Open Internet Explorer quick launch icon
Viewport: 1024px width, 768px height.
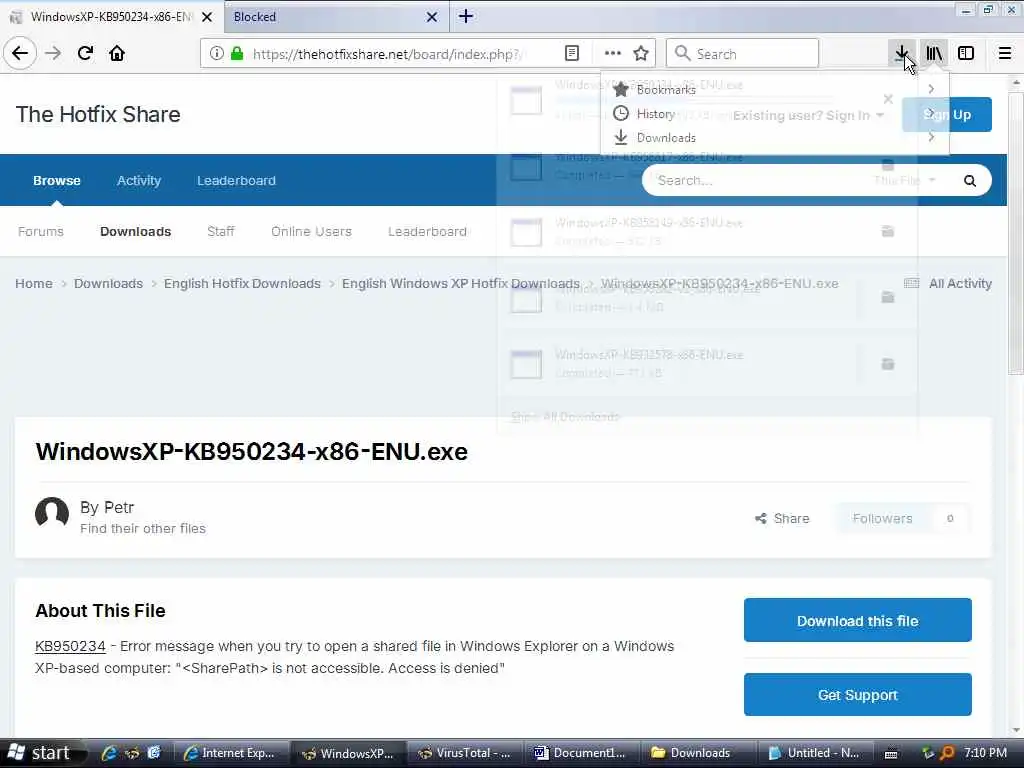pyautogui.click(x=109, y=753)
